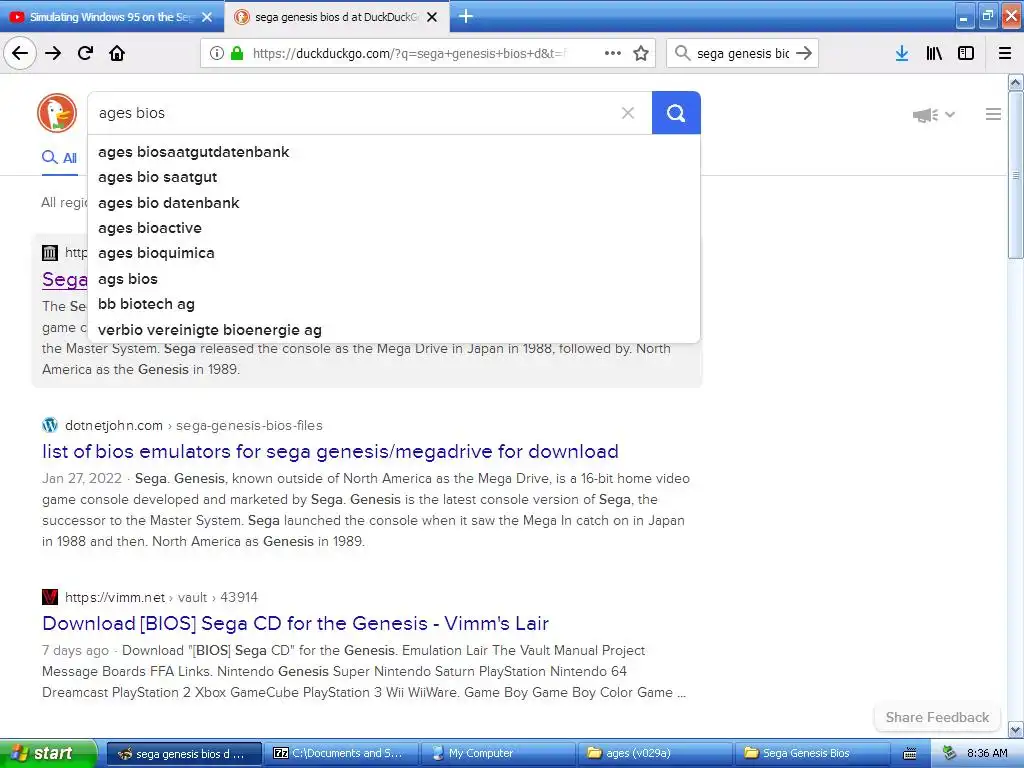
Task: Focus the Firefox toolbar search box
Action: pyautogui.click(x=743, y=53)
